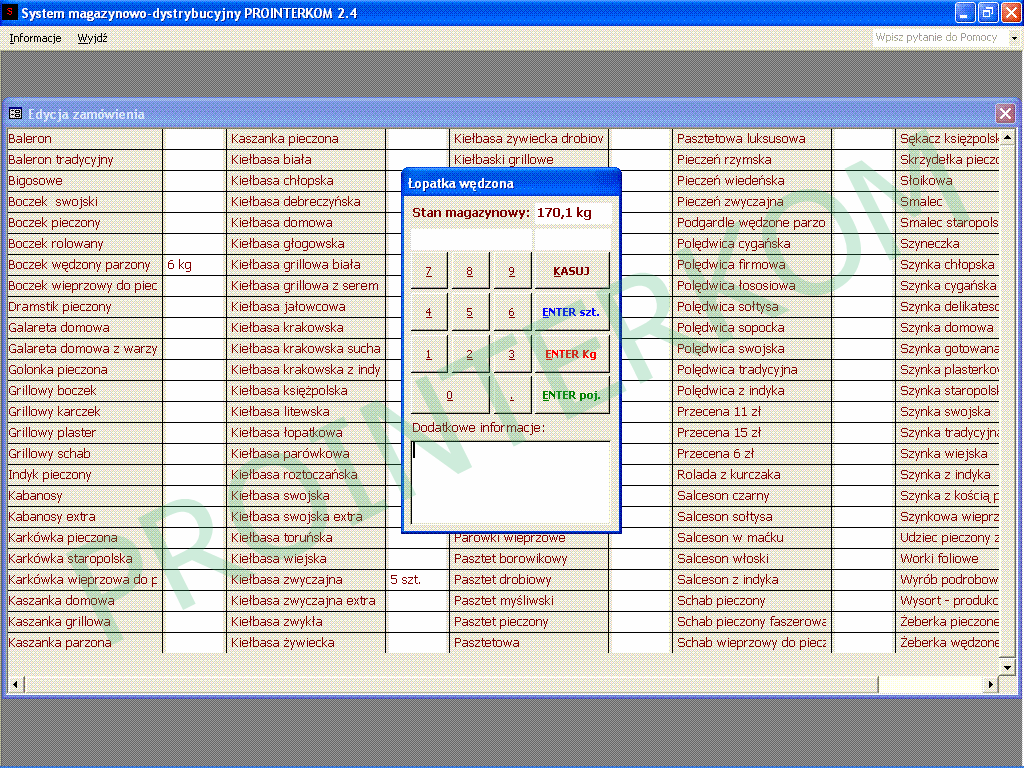Viewport: 1024px width, 768px height.
Task: Expand the help question dropdown arrow
Action: (x=1013, y=38)
